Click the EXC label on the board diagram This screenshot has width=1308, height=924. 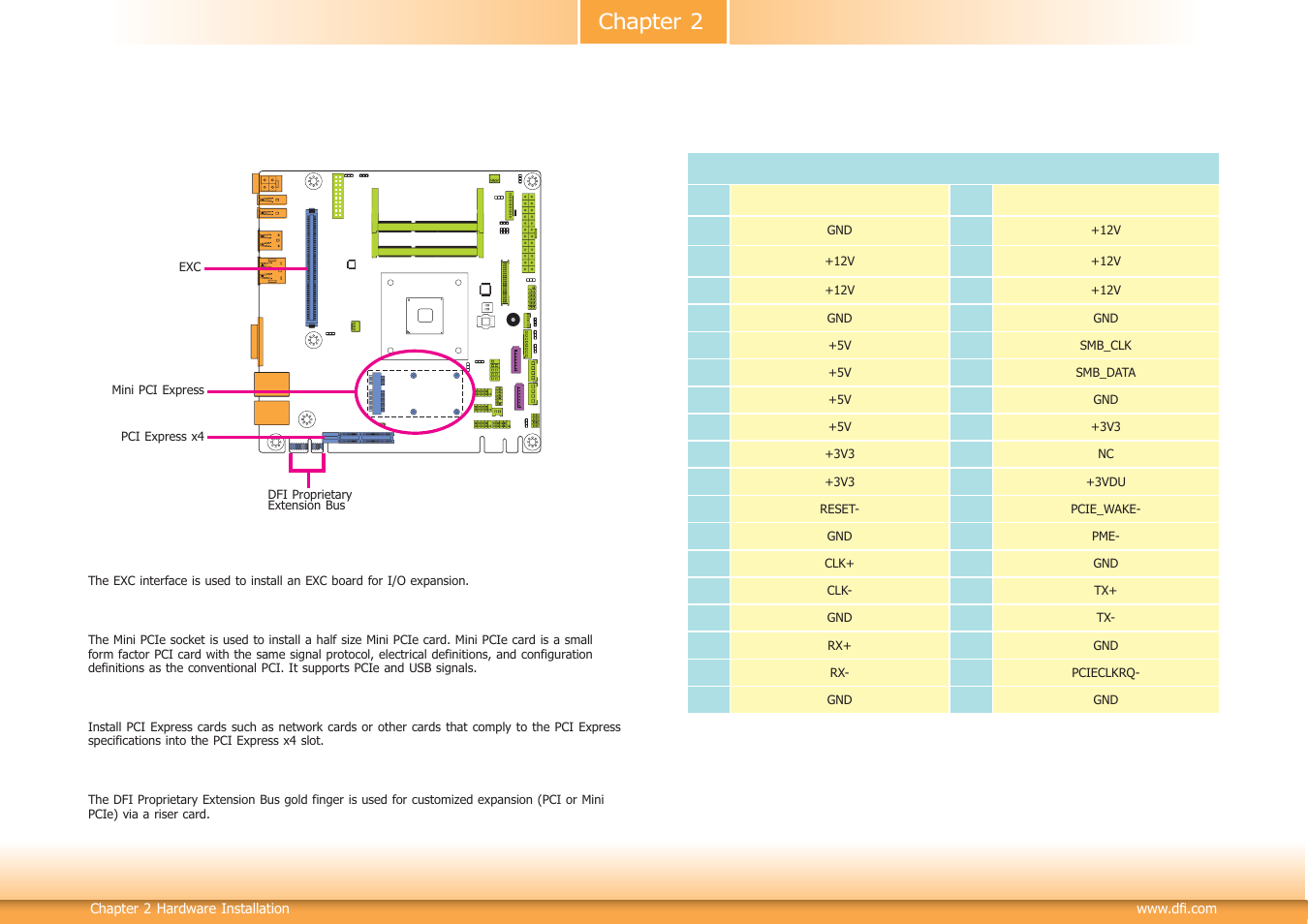(190, 267)
